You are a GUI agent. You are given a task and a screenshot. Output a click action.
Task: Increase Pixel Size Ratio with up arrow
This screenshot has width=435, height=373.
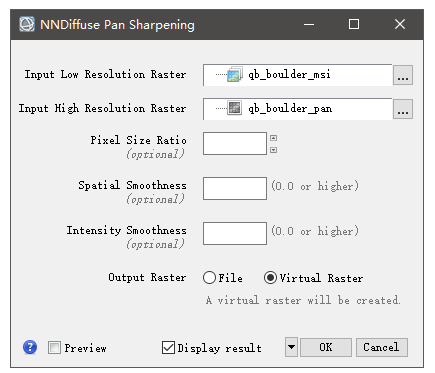274,138
